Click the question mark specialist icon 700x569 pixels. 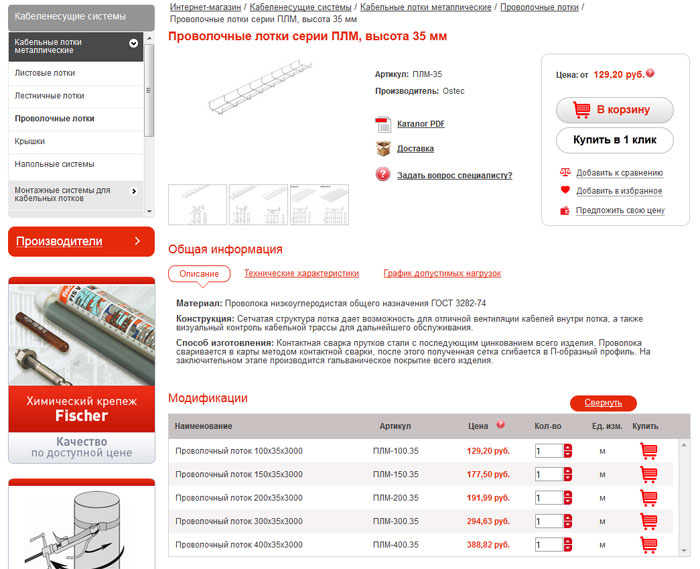383,174
